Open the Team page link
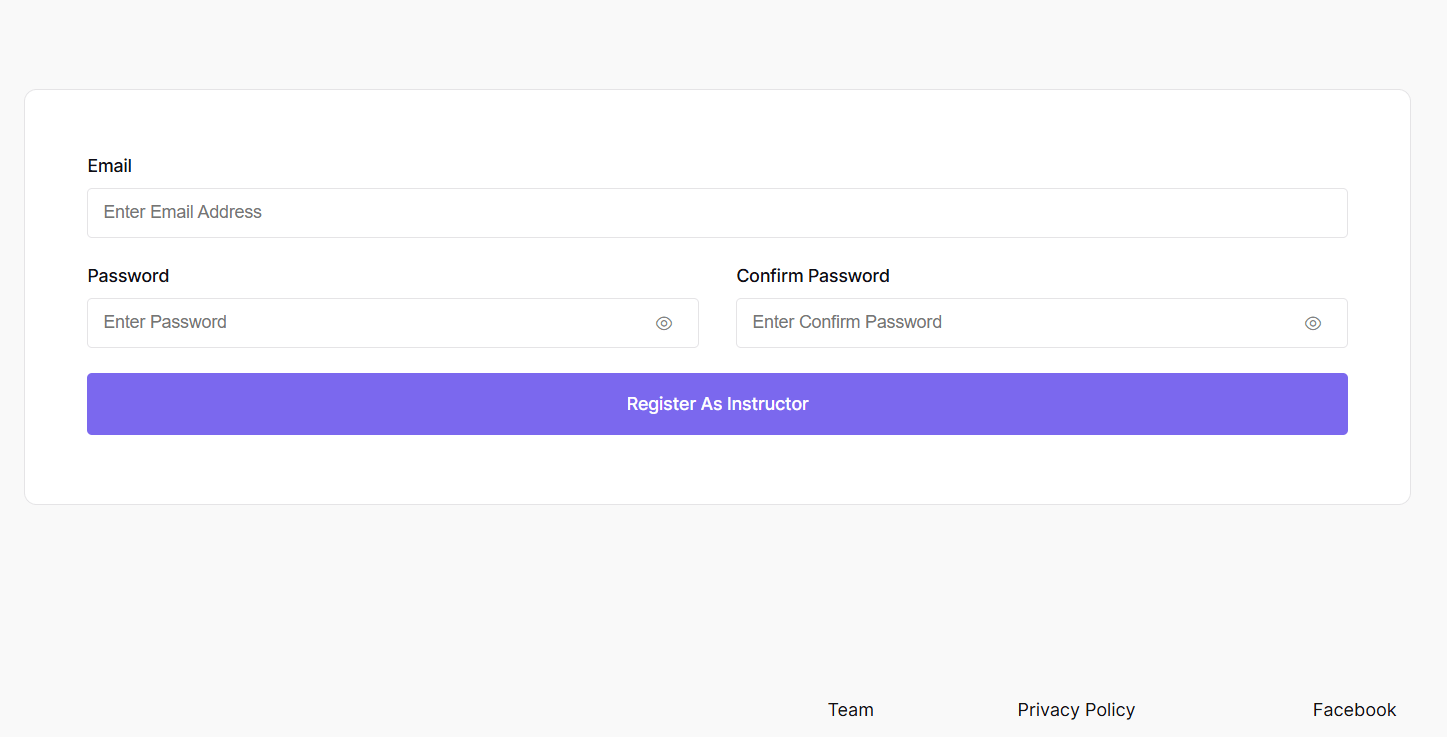This screenshot has height=737, width=1447. point(850,709)
